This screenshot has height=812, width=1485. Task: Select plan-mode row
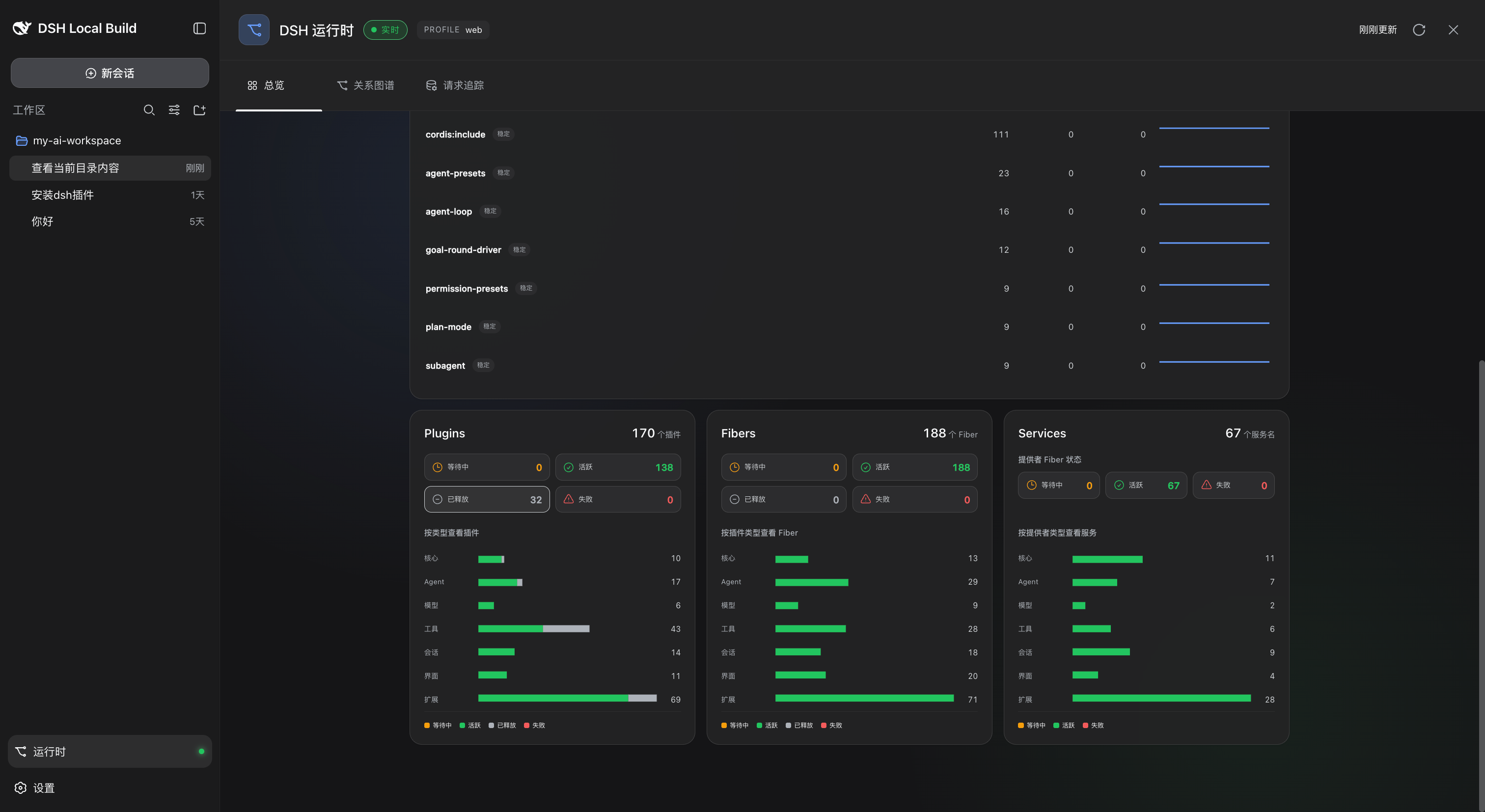point(849,327)
